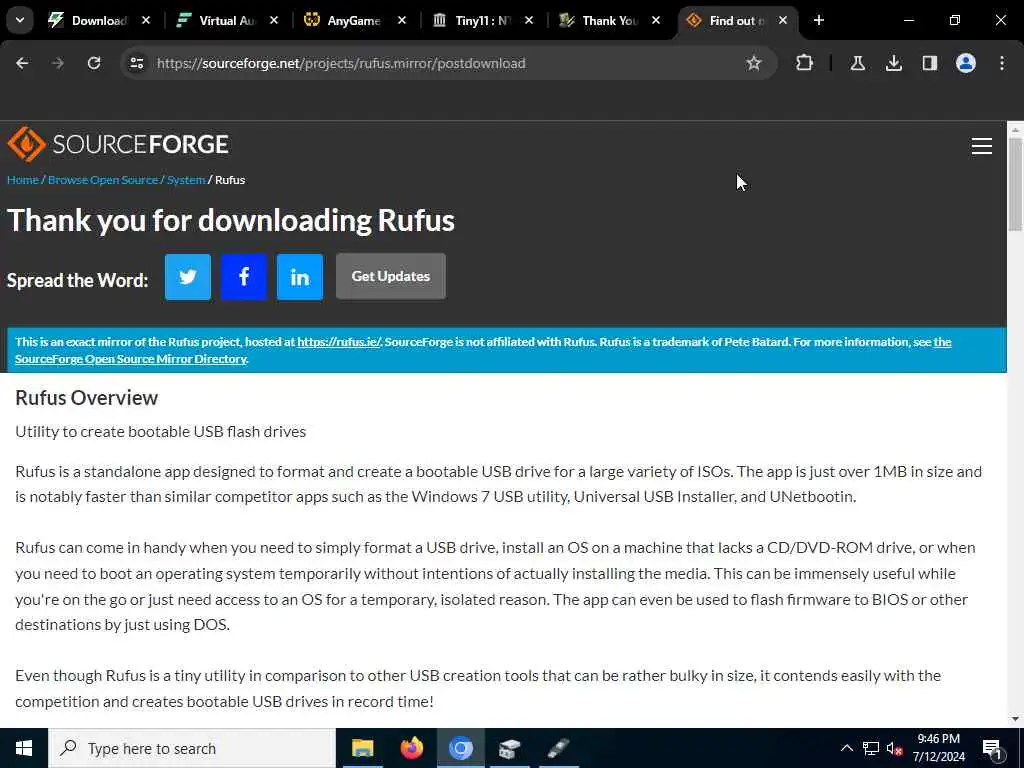1024x768 pixels.
Task: Click the SourceForge logo
Action: click(118, 144)
